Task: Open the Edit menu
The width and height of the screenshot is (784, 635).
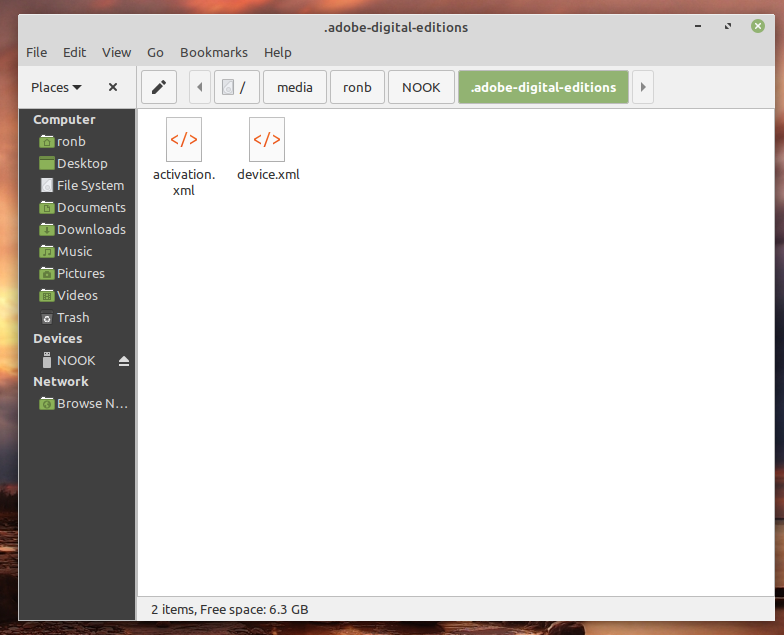Action: [74, 52]
